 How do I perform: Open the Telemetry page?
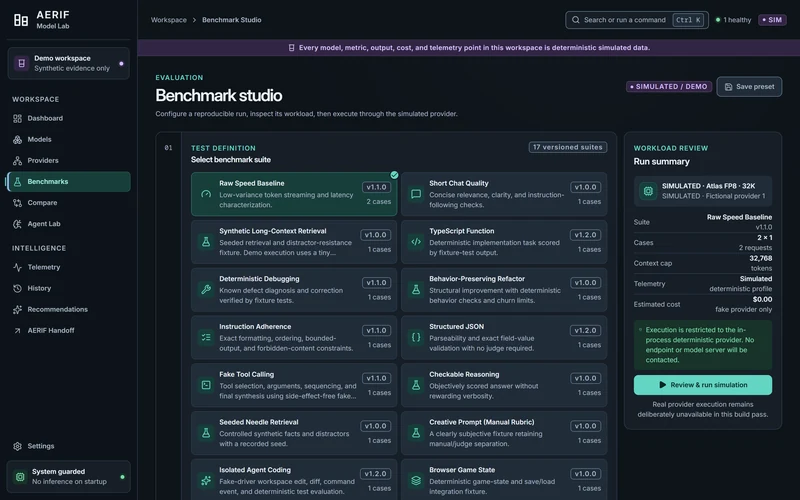tap(68, 267)
